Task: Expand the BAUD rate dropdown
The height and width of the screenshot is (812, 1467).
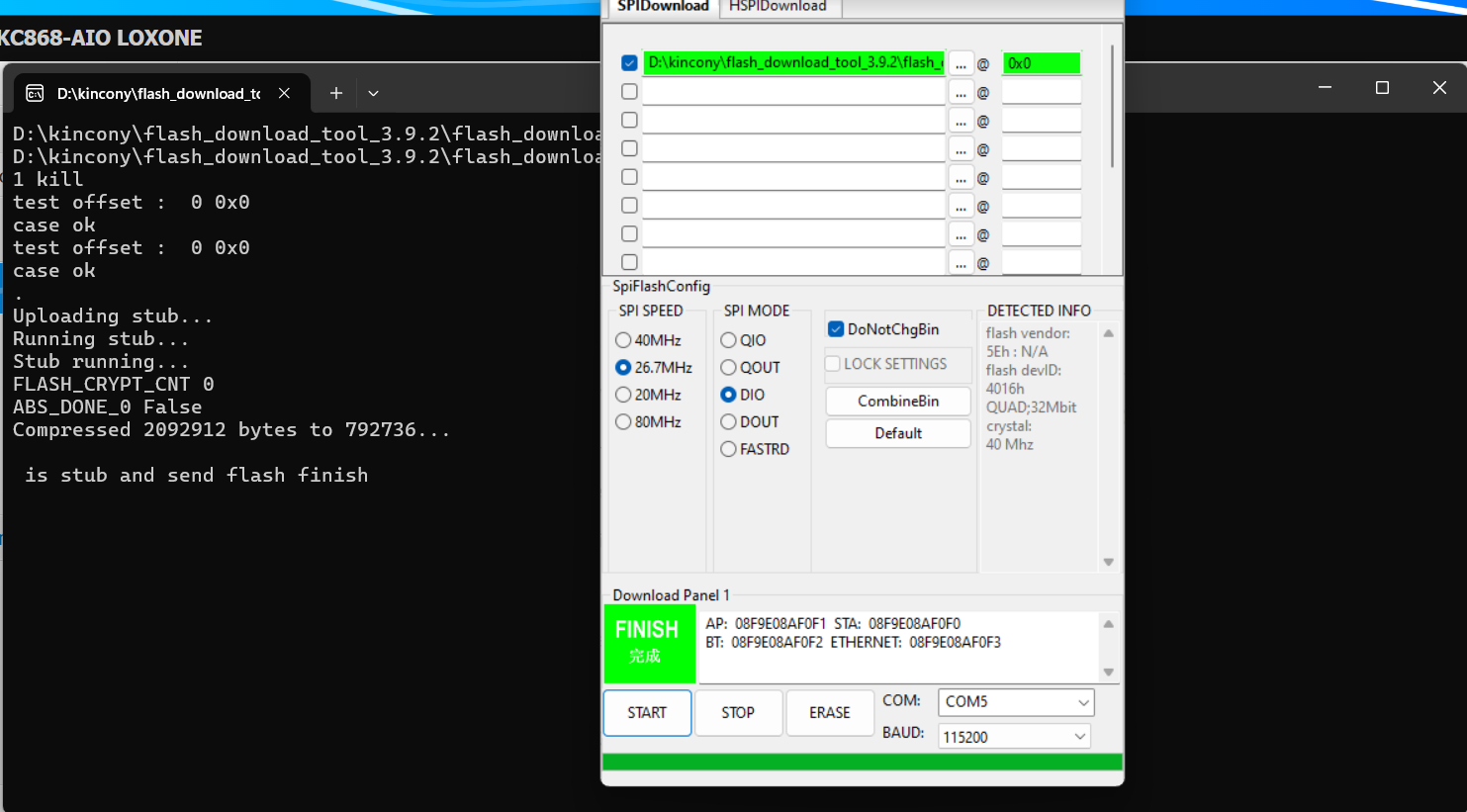Action: click(x=1014, y=737)
